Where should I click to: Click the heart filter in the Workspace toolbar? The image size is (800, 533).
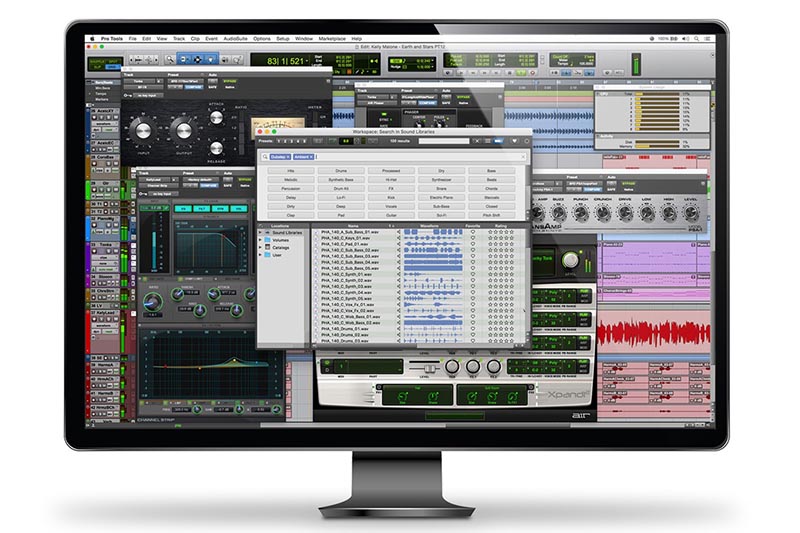[x=514, y=141]
